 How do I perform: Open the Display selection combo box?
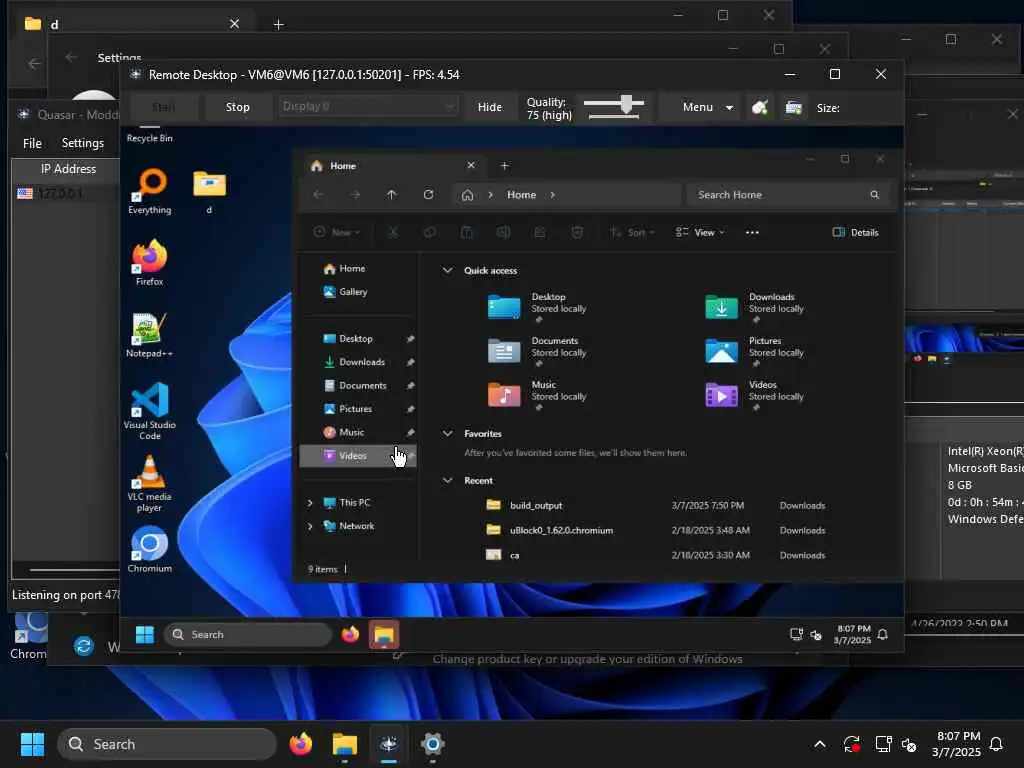click(x=368, y=106)
